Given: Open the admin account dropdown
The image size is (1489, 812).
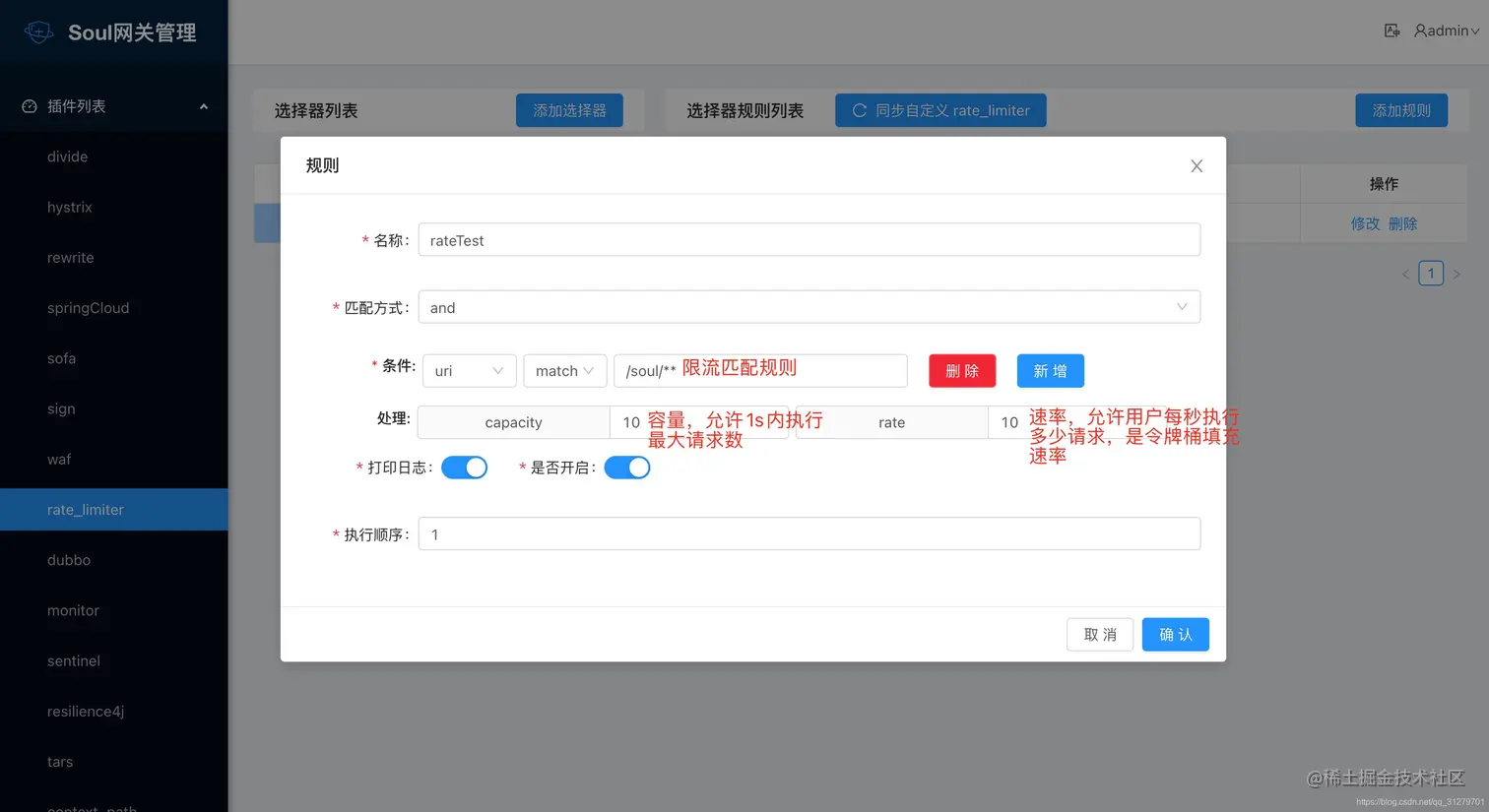Looking at the screenshot, I should (1446, 31).
